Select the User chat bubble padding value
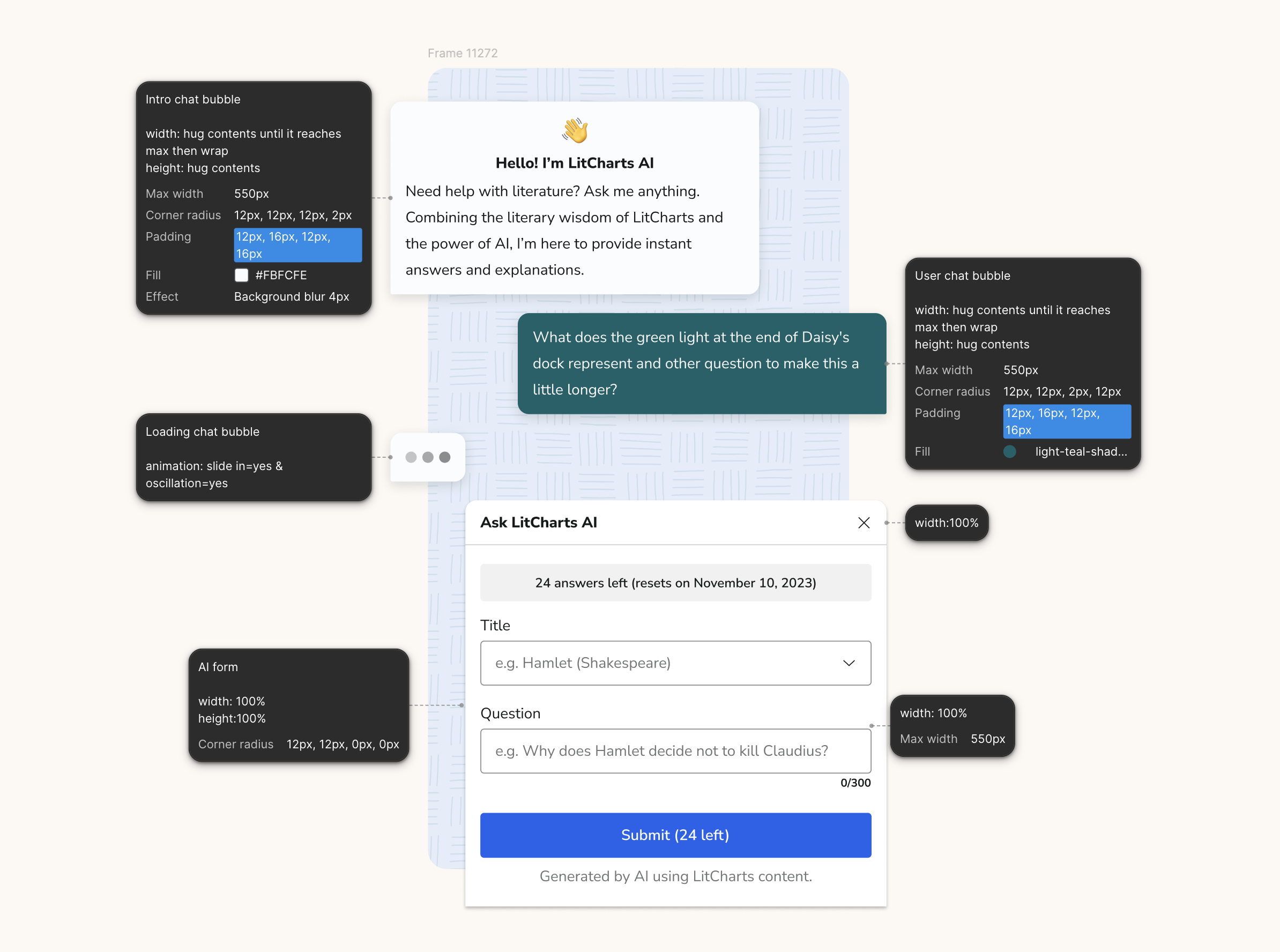This screenshot has width=1280, height=952. pos(1066,421)
